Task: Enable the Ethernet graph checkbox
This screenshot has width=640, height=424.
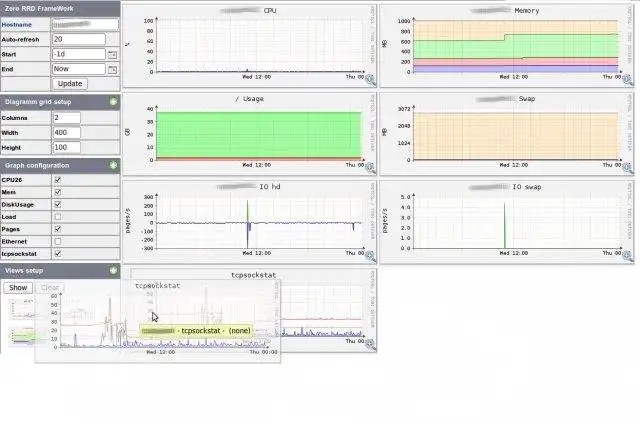Action: click(x=58, y=242)
